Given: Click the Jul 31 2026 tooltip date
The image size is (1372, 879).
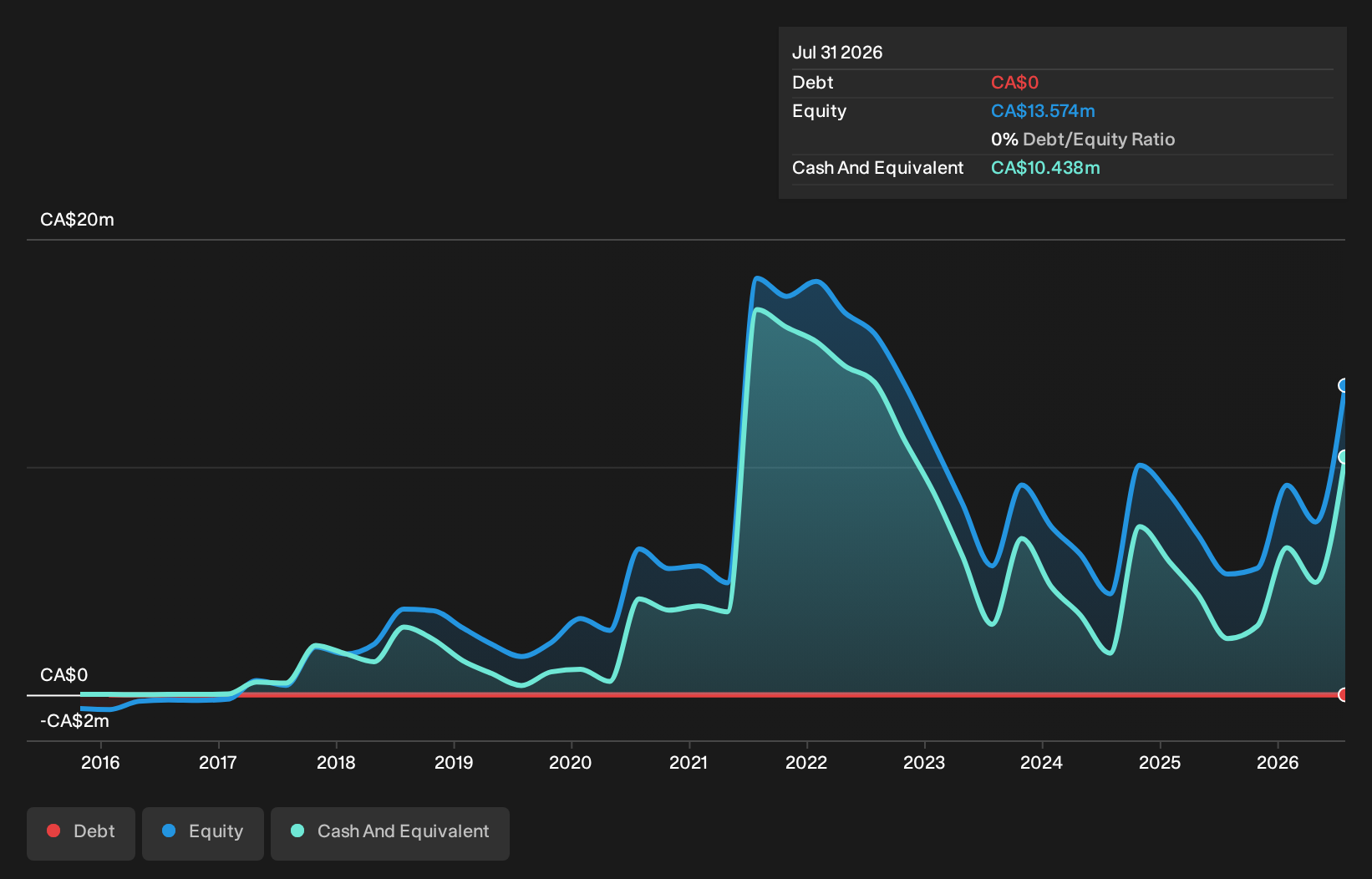Looking at the screenshot, I should [x=837, y=53].
